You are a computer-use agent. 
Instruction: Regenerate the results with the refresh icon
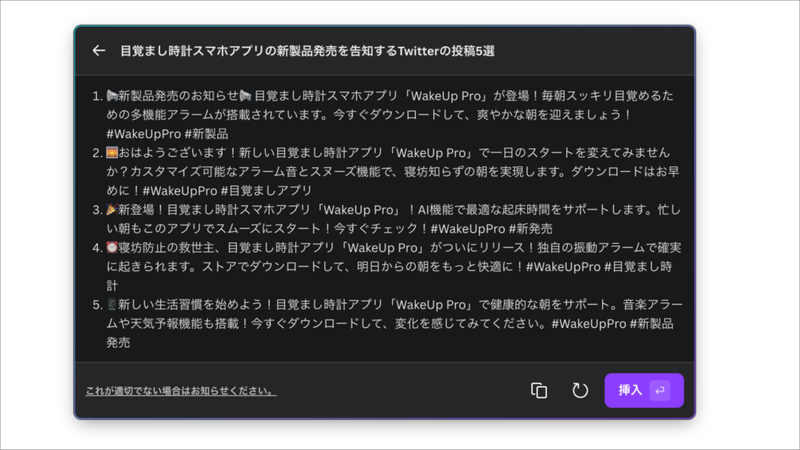pos(580,390)
